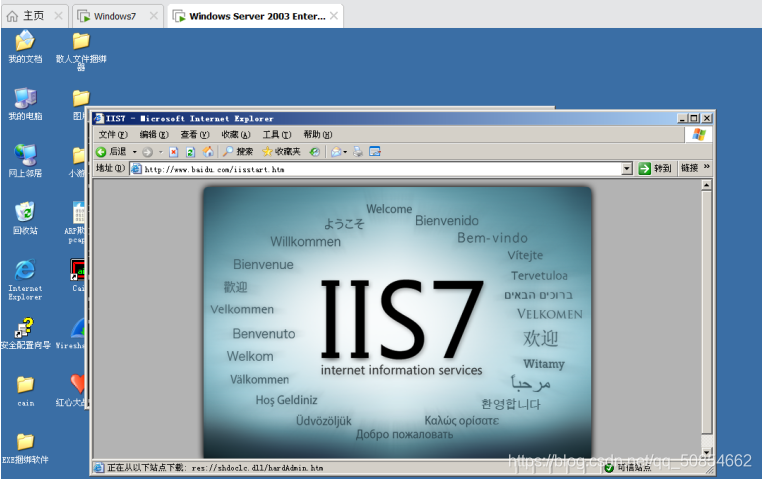Click the Mail envelope icon

pyautogui.click(x=336, y=152)
